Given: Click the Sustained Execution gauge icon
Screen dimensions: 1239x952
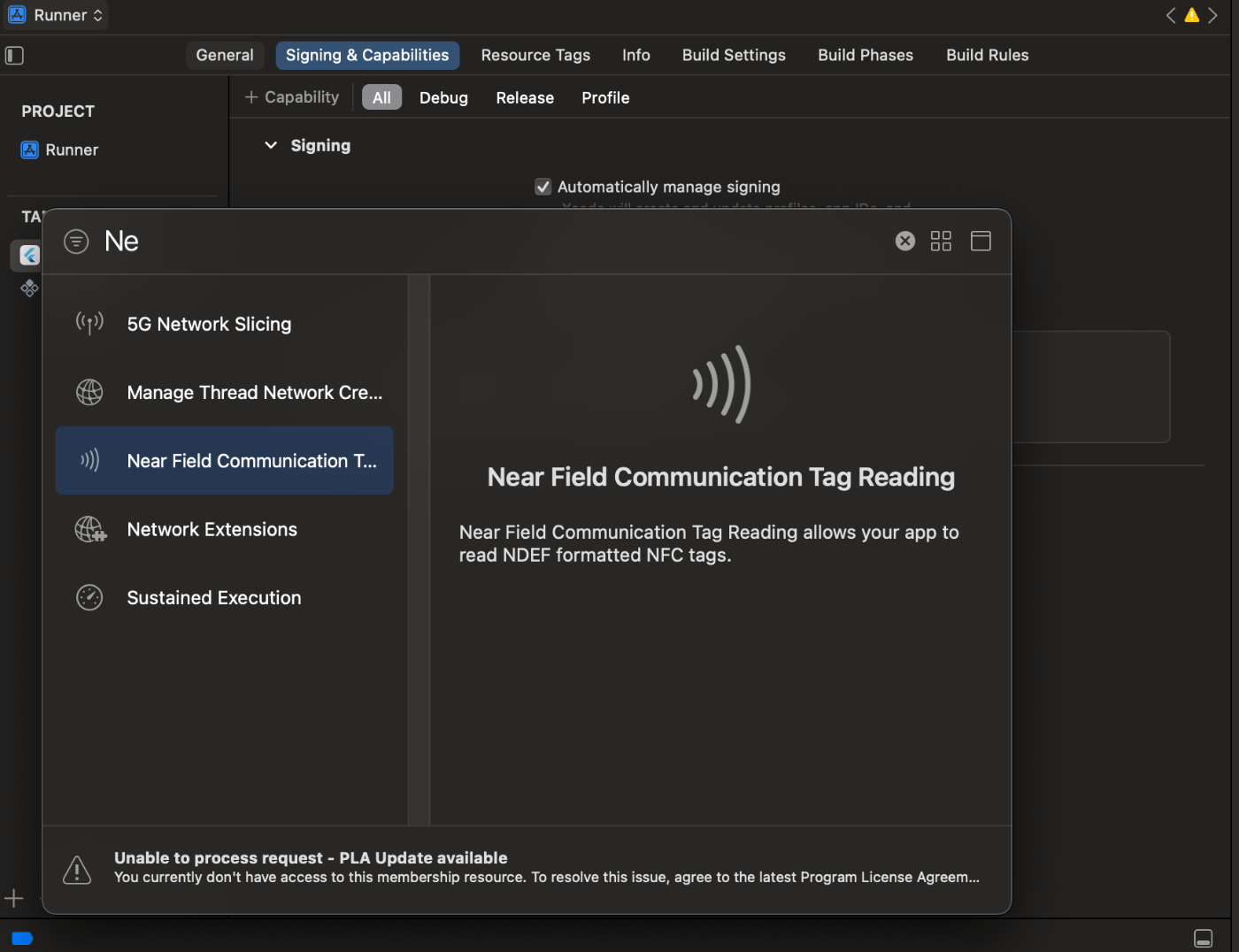Looking at the screenshot, I should (x=89, y=597).
